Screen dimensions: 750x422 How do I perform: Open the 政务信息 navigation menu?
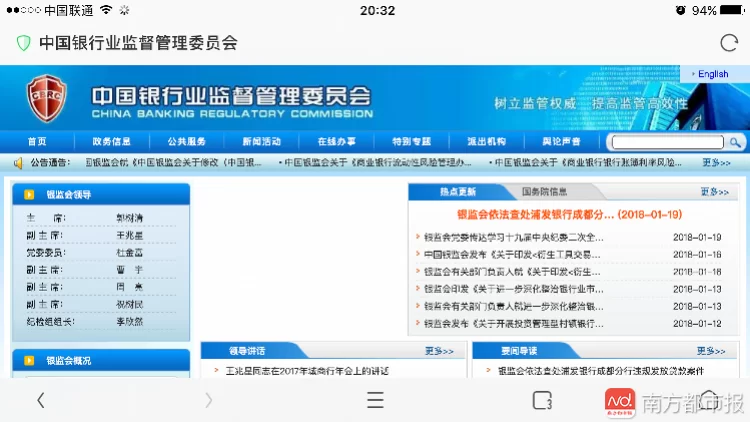[x=111, y=142]
